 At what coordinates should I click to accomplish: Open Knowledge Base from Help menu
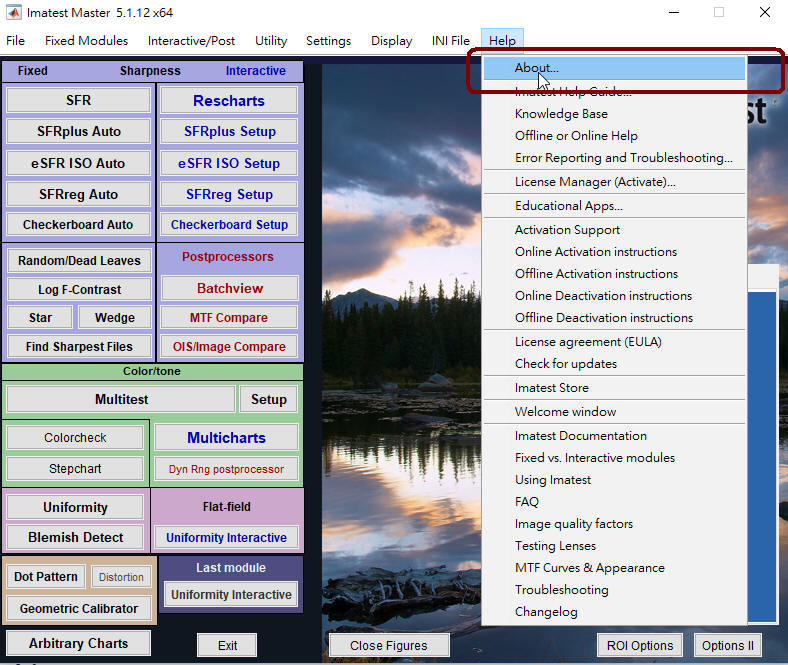pyautogui.click(x=614, y=114)
